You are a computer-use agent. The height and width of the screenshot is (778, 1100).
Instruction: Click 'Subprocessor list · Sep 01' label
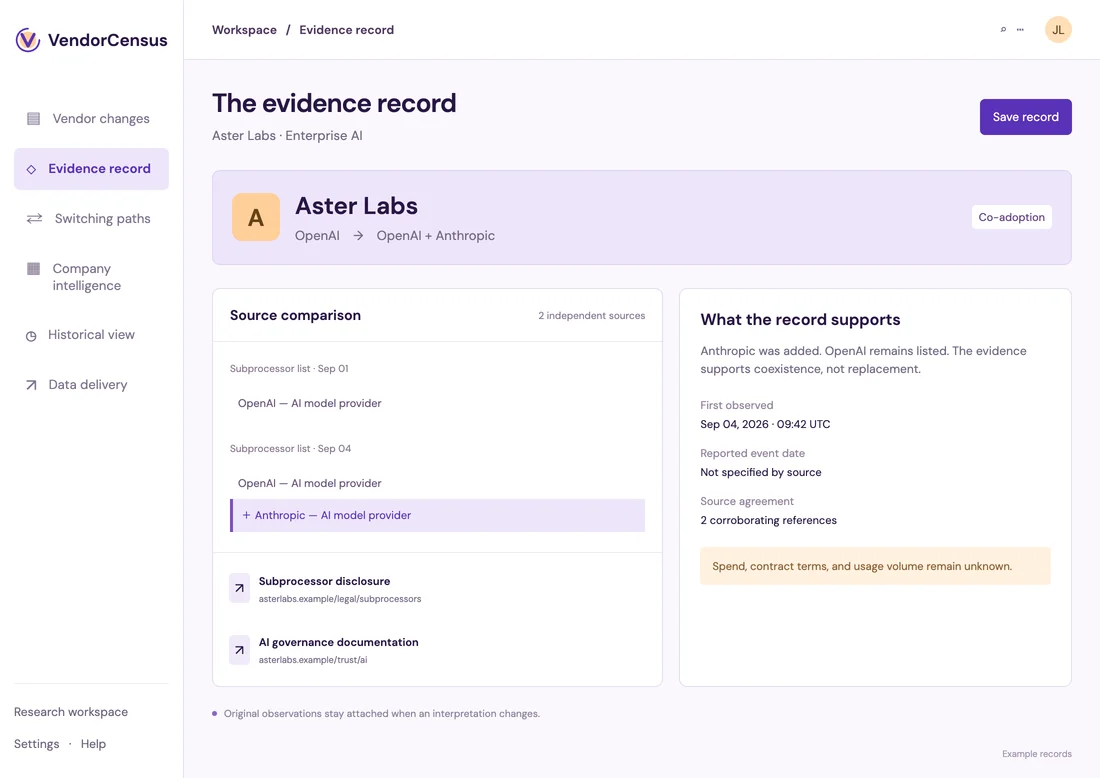tap(289, 369)
